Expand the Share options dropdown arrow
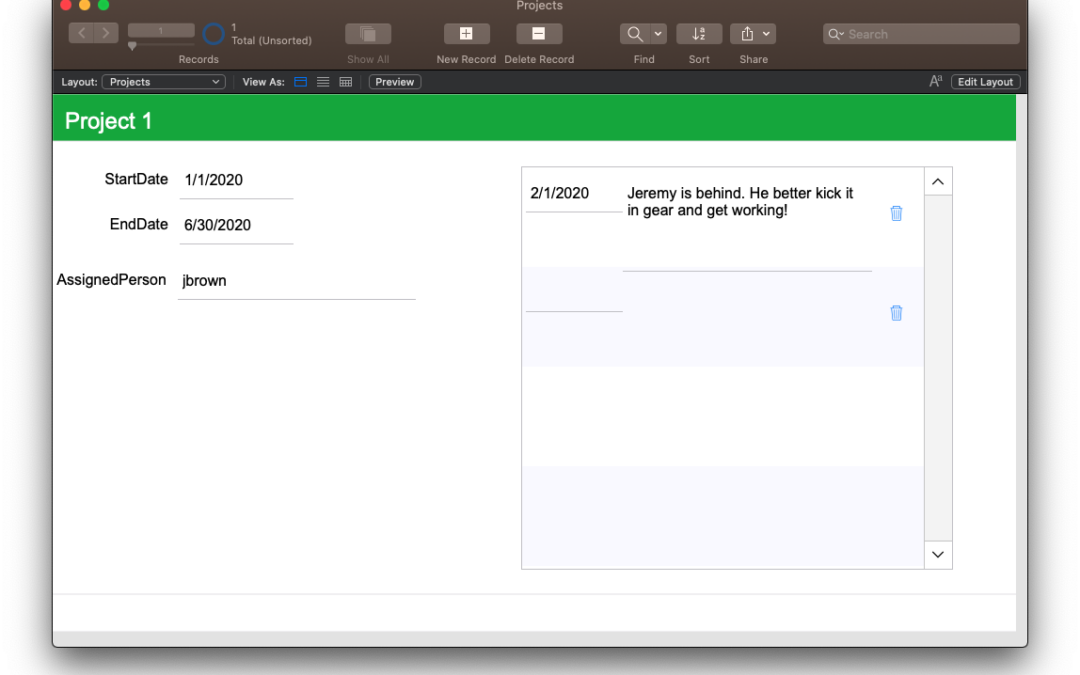The width and height of the screenshot is (1080, 675). (x=767, y=34)
